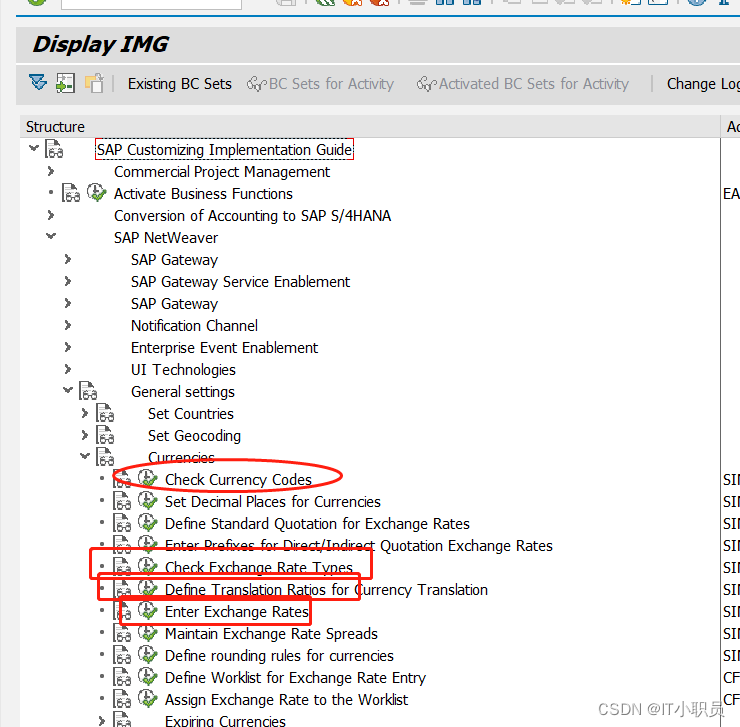
Task: Run execute icon for Define Standard Quotation
Action: (147, 523)
